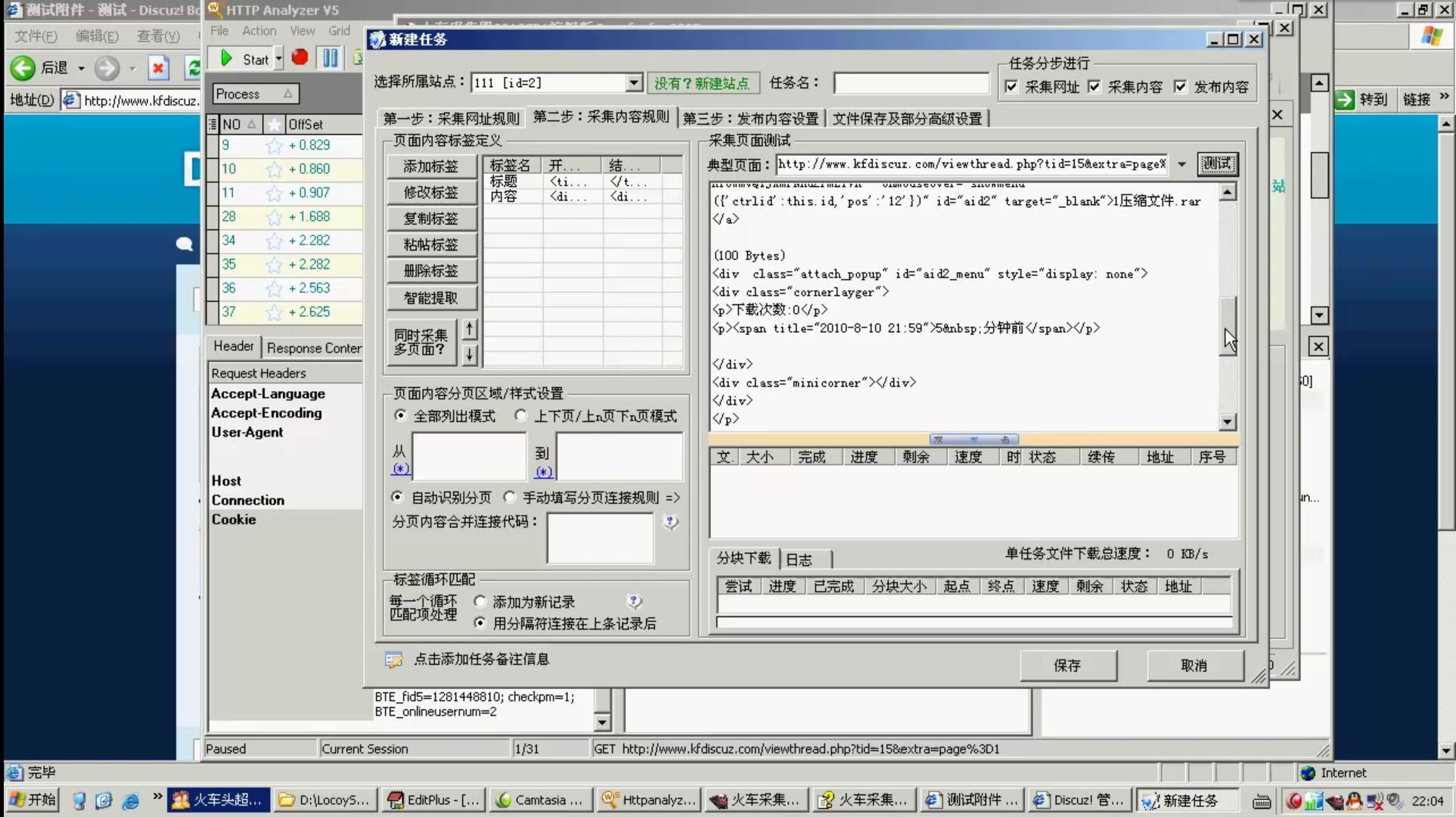Enable 发布内容 (Publish Content) checkbox

(x=1180, y=86)
